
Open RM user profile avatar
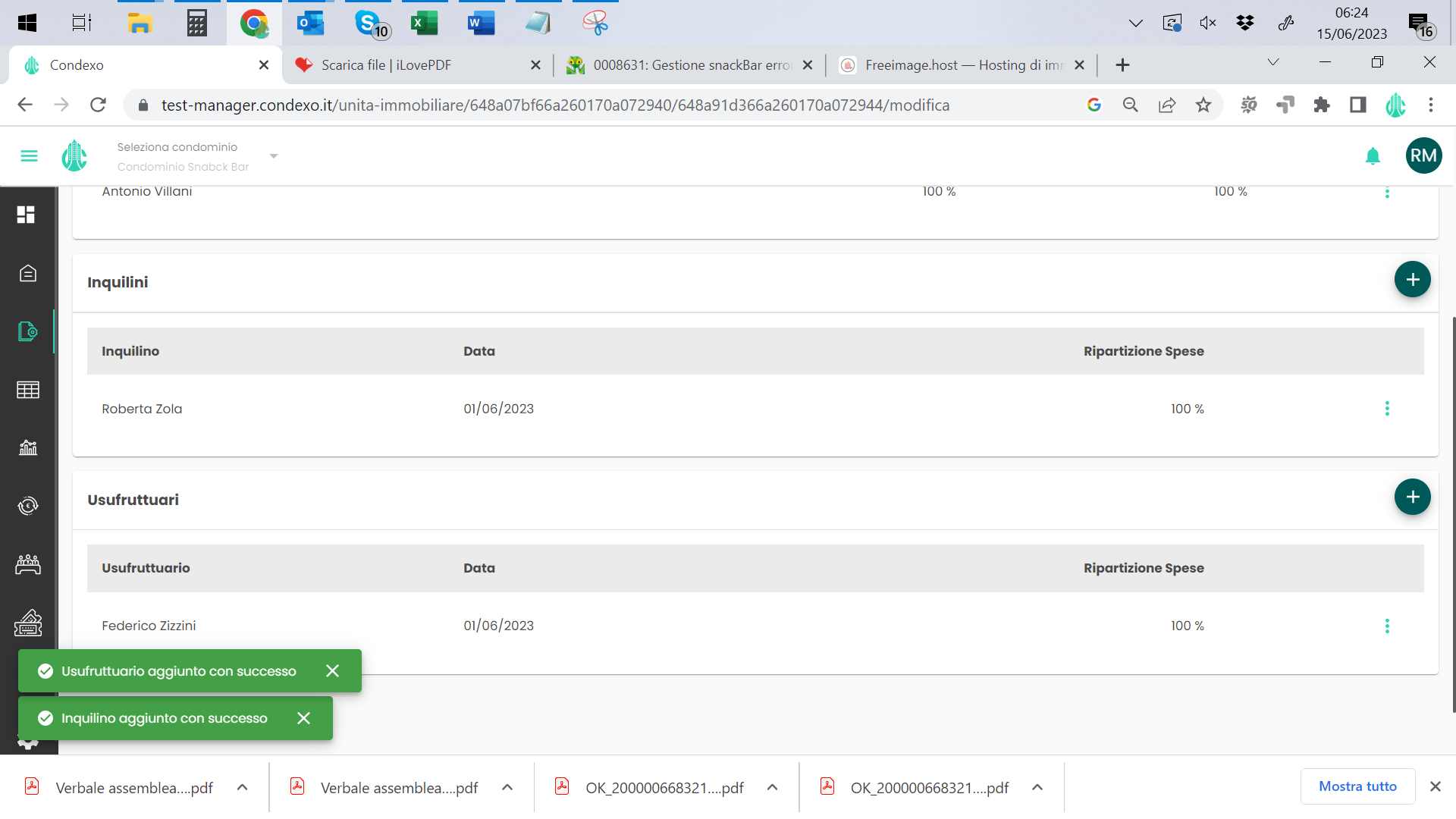tap(1423, 155)
